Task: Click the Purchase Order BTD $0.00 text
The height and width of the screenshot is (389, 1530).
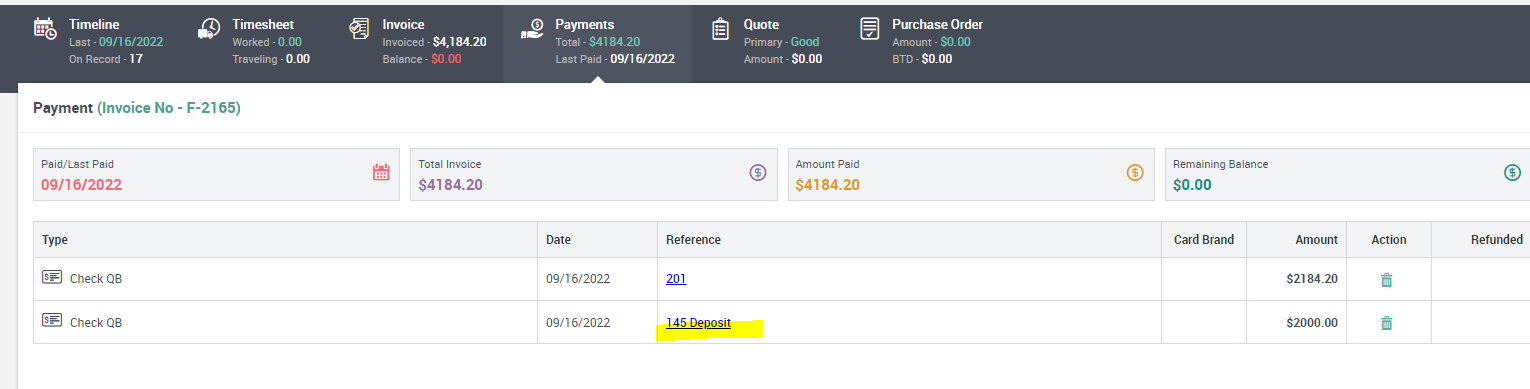Action: 922,59
